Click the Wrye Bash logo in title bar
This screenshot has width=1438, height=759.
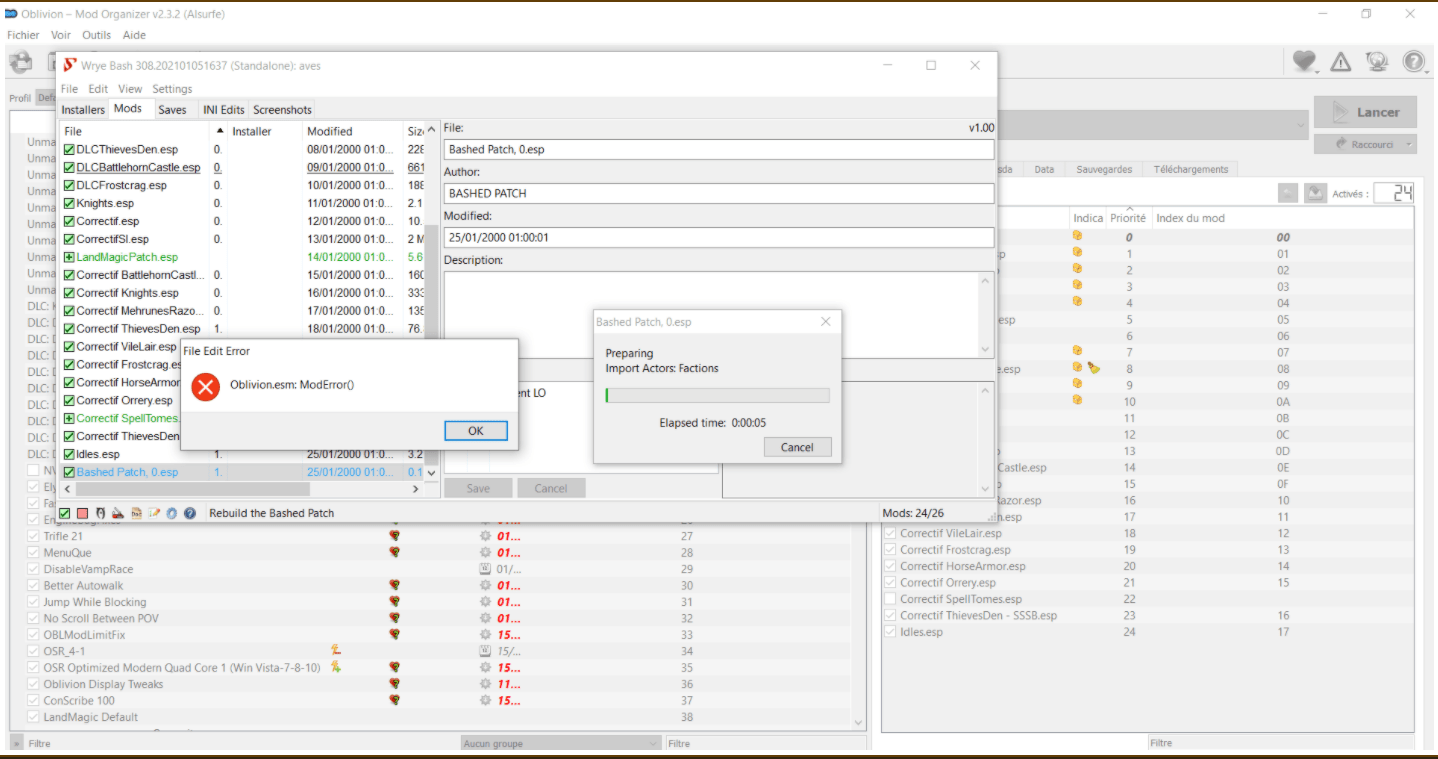[x=69, y=65]
